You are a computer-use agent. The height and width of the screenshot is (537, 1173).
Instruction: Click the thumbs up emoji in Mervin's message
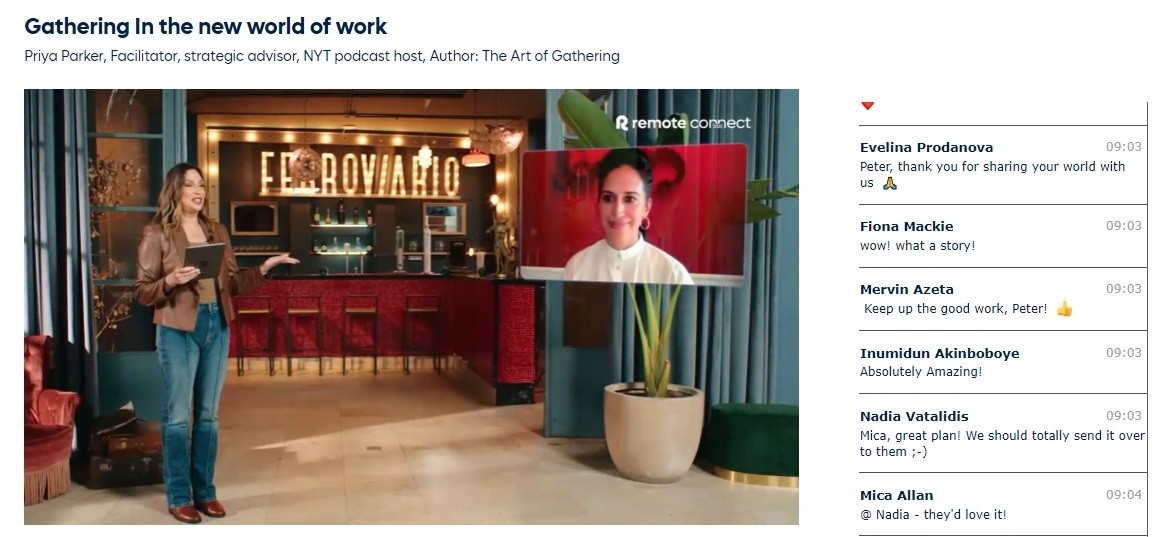point(1064,309)
